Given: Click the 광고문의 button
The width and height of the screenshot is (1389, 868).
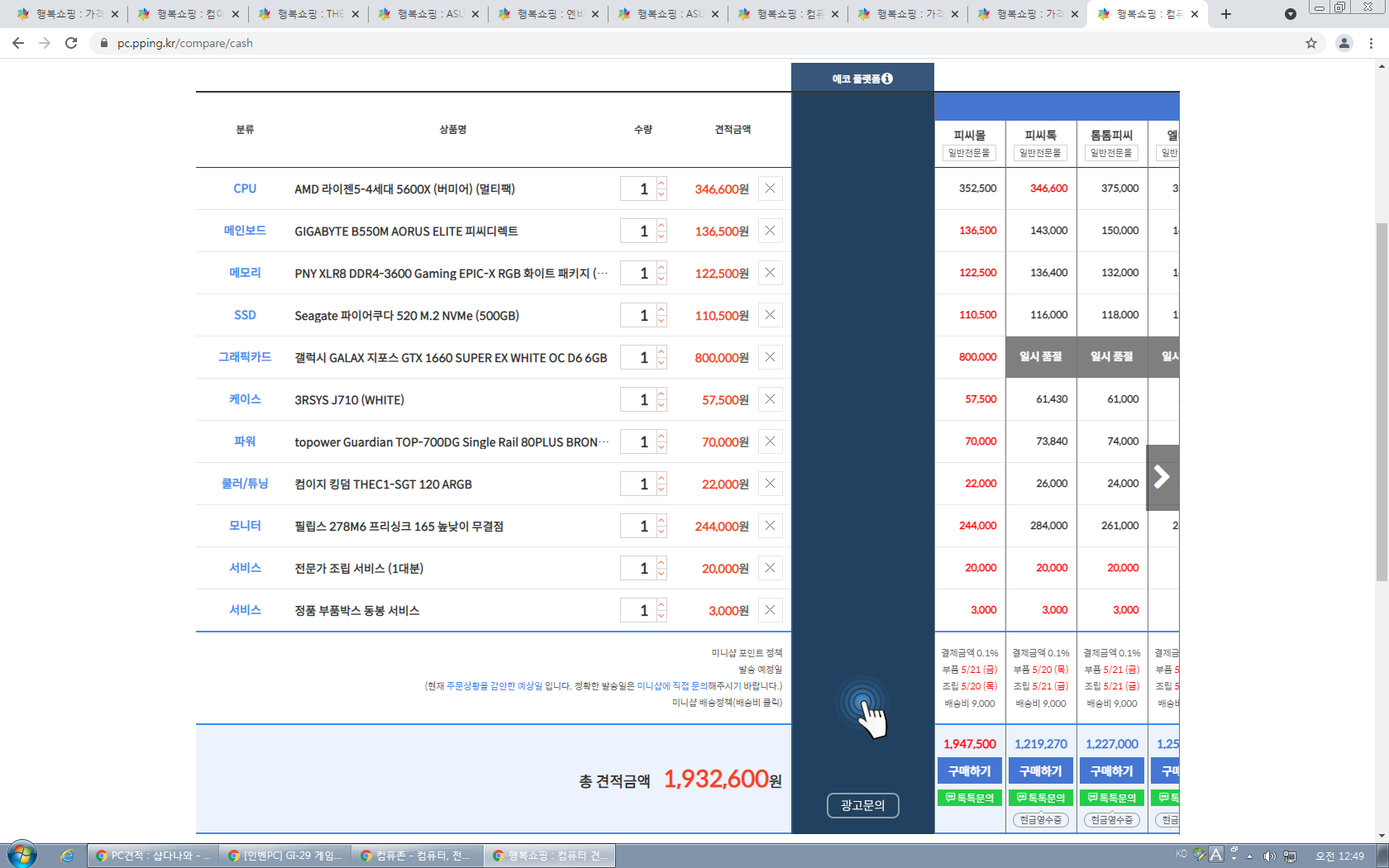Looking at the screenshot, I should click(x=862, y=805).
